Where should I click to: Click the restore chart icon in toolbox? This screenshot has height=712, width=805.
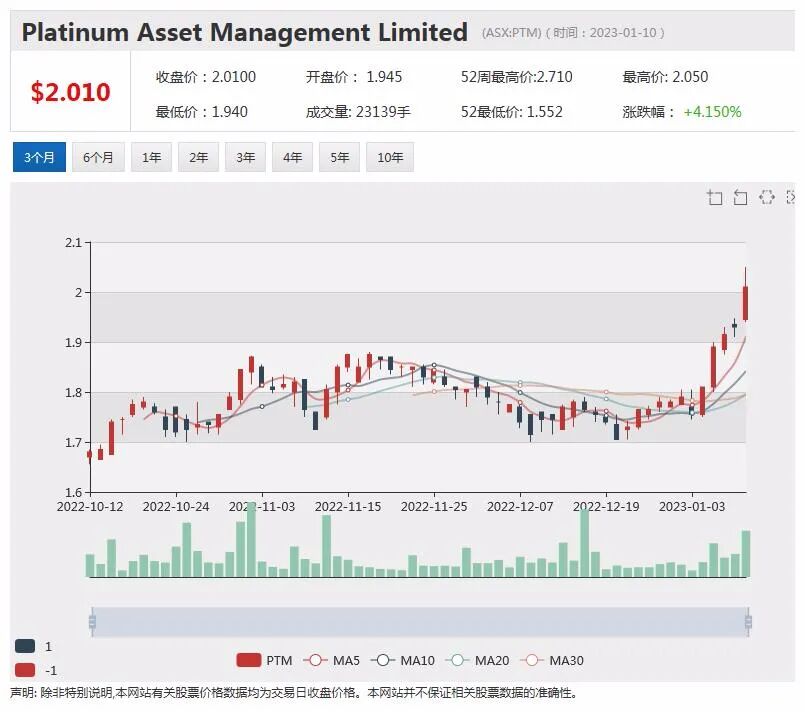(766, 197)
